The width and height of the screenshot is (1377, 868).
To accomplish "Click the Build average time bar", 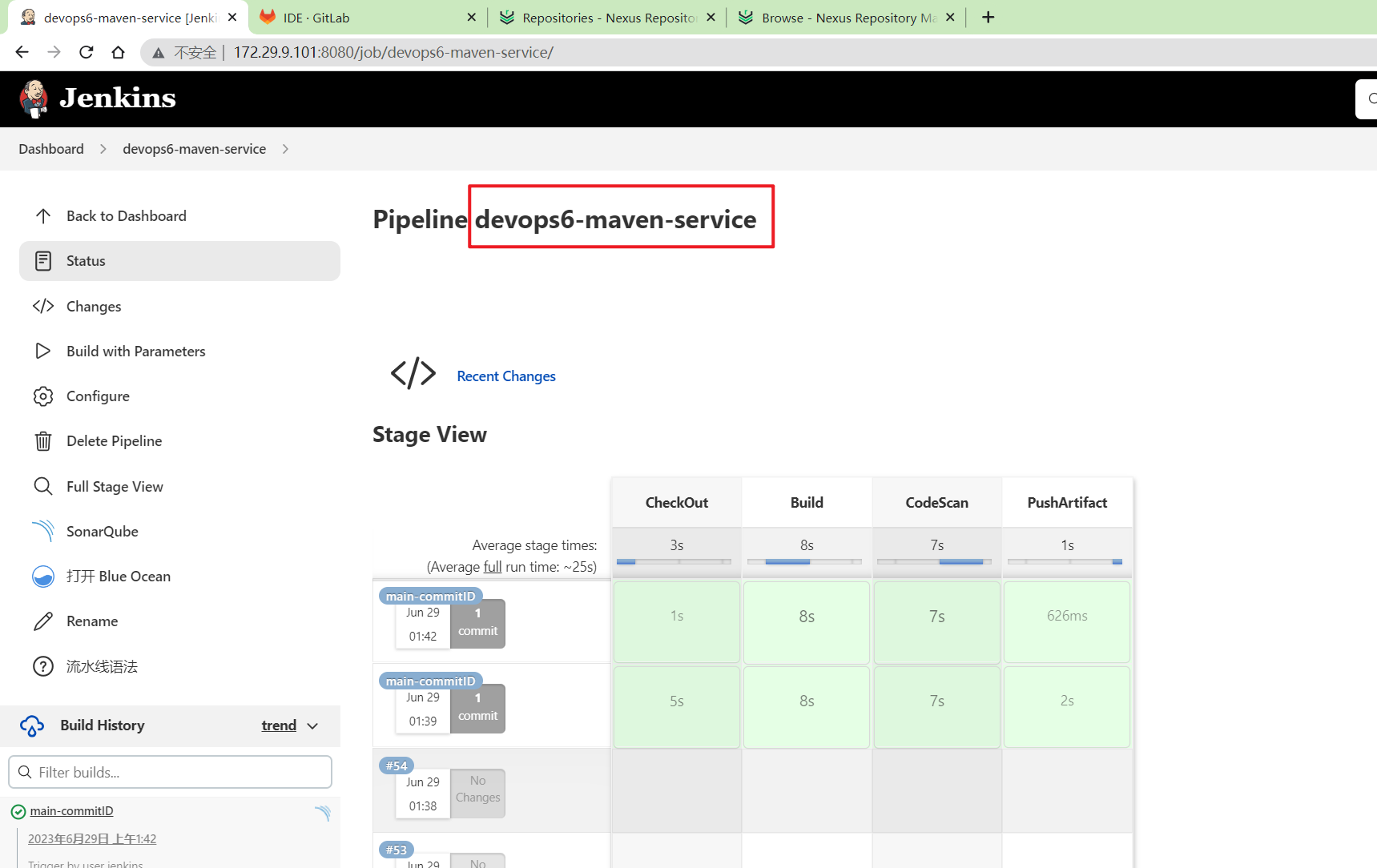I will point(804,562).
